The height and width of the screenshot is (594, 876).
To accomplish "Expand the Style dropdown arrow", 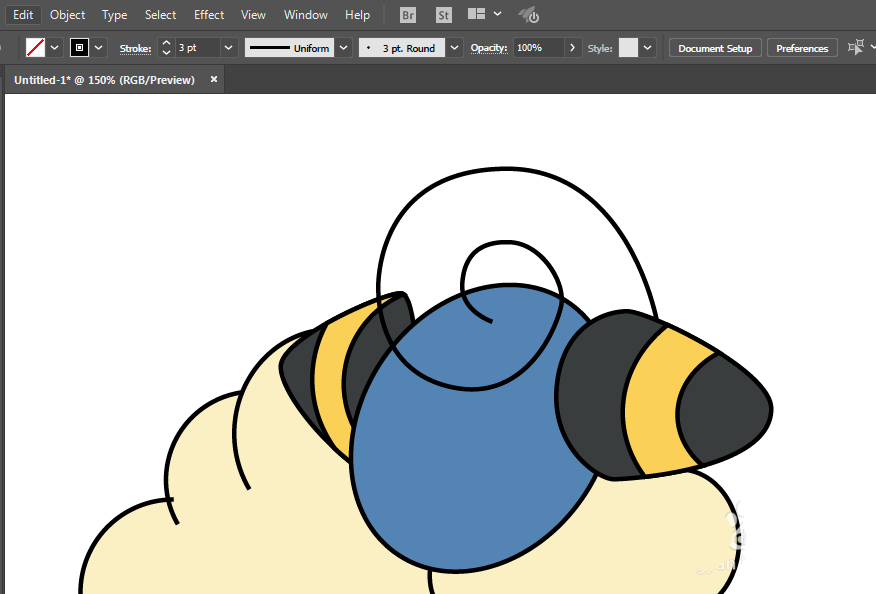I will pyautogui.click(x=647, y=48).
